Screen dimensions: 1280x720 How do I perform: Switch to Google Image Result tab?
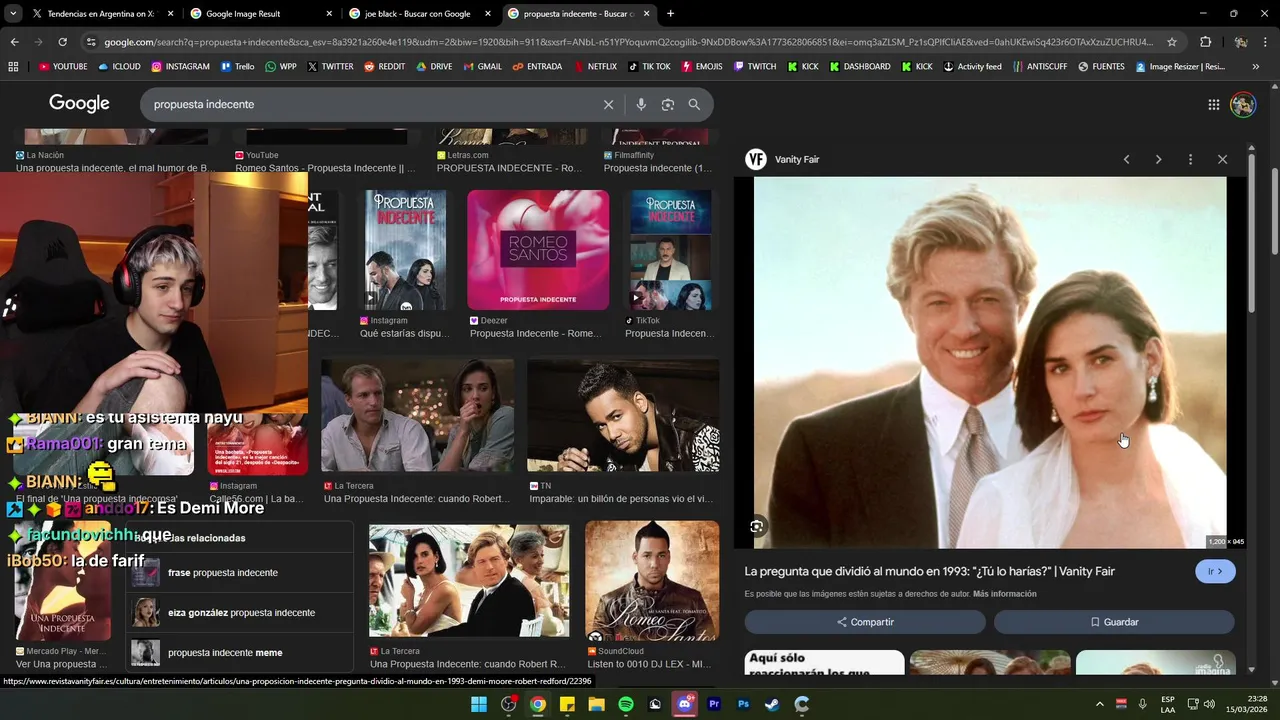[260, 14]
